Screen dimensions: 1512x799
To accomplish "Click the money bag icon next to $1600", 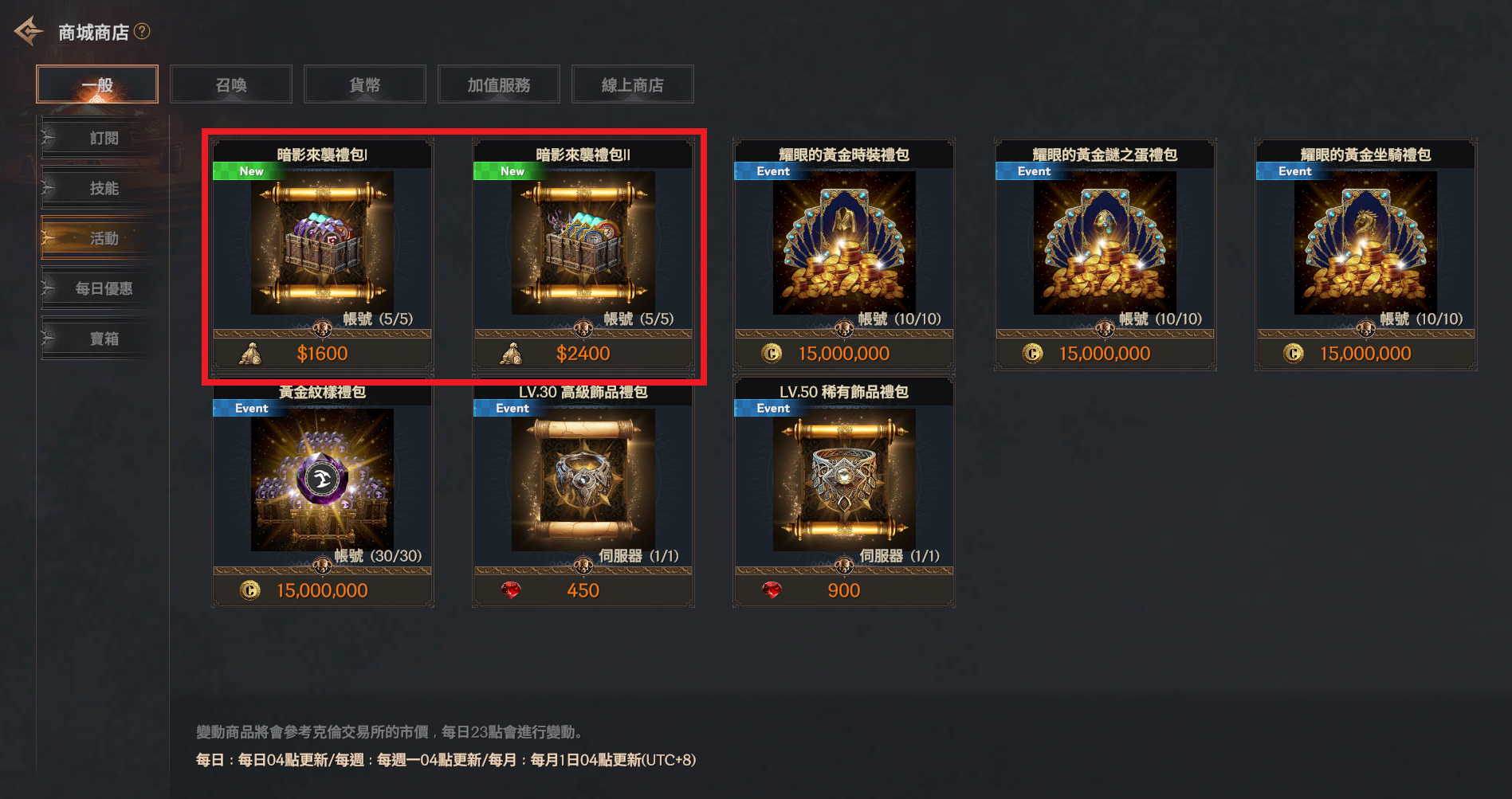I will (x=250, y=354).
